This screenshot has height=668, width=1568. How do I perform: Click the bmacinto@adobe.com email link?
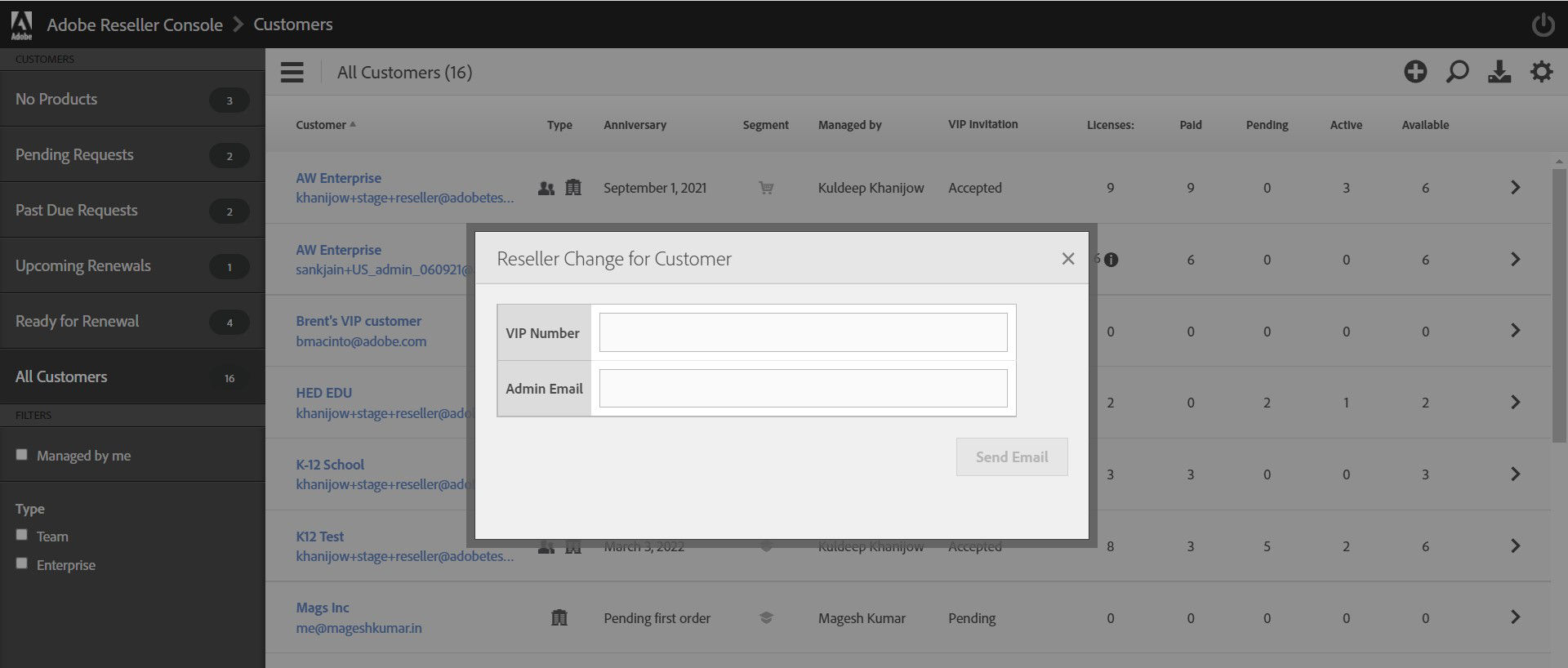click(x=361, y=341)
